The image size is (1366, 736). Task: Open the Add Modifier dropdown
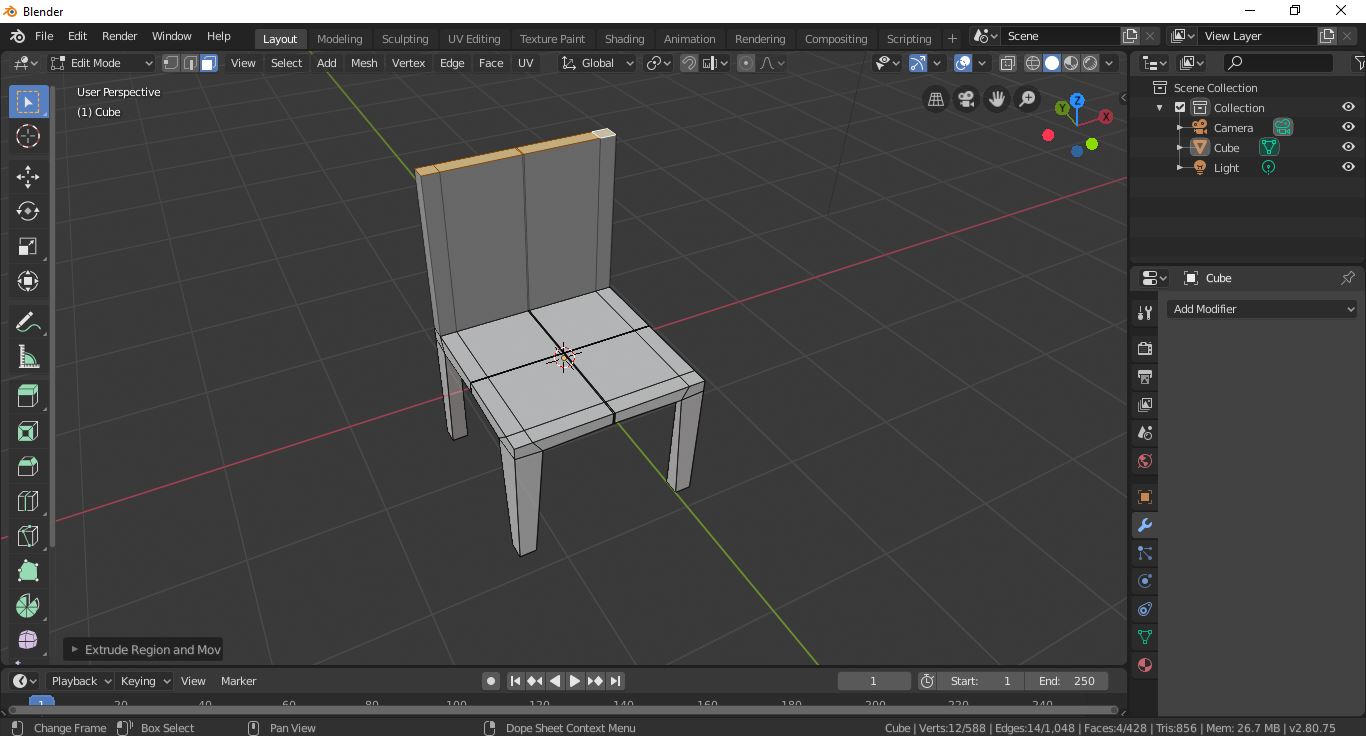click(x=1262, y=309)
